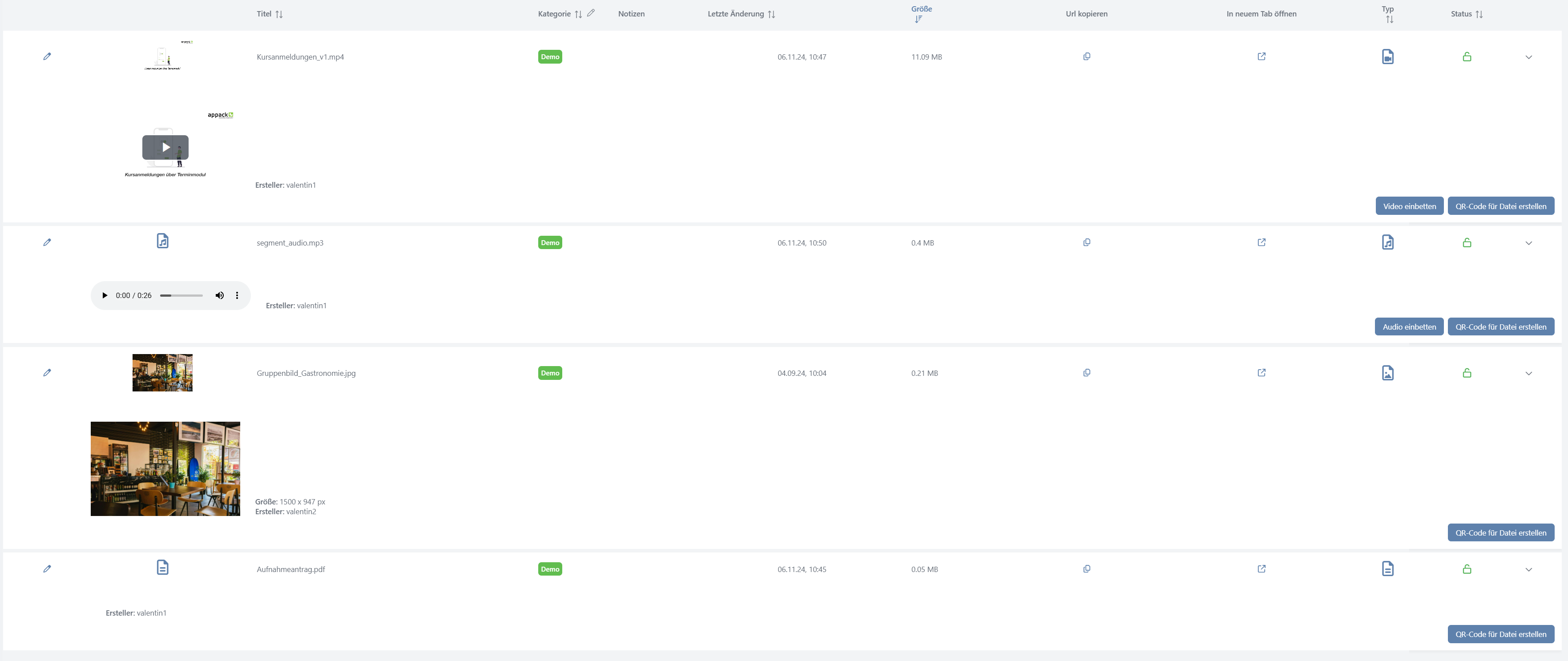
Task: Copy URL of segment_audio.mp3
Action: tap(1087, 242)
